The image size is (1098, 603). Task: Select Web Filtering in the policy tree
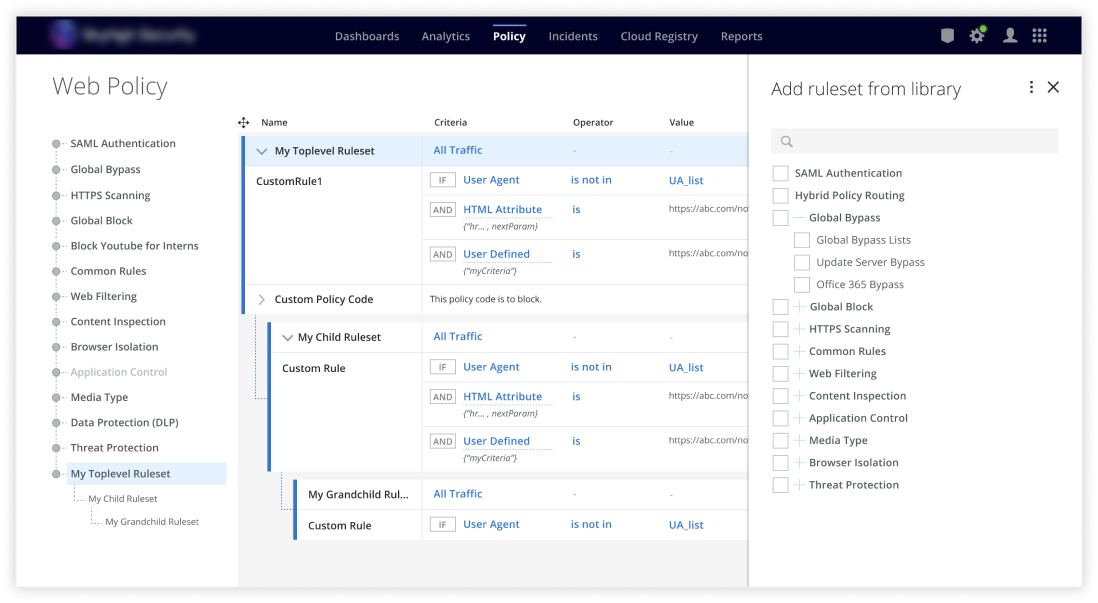(x=103, y=297)
